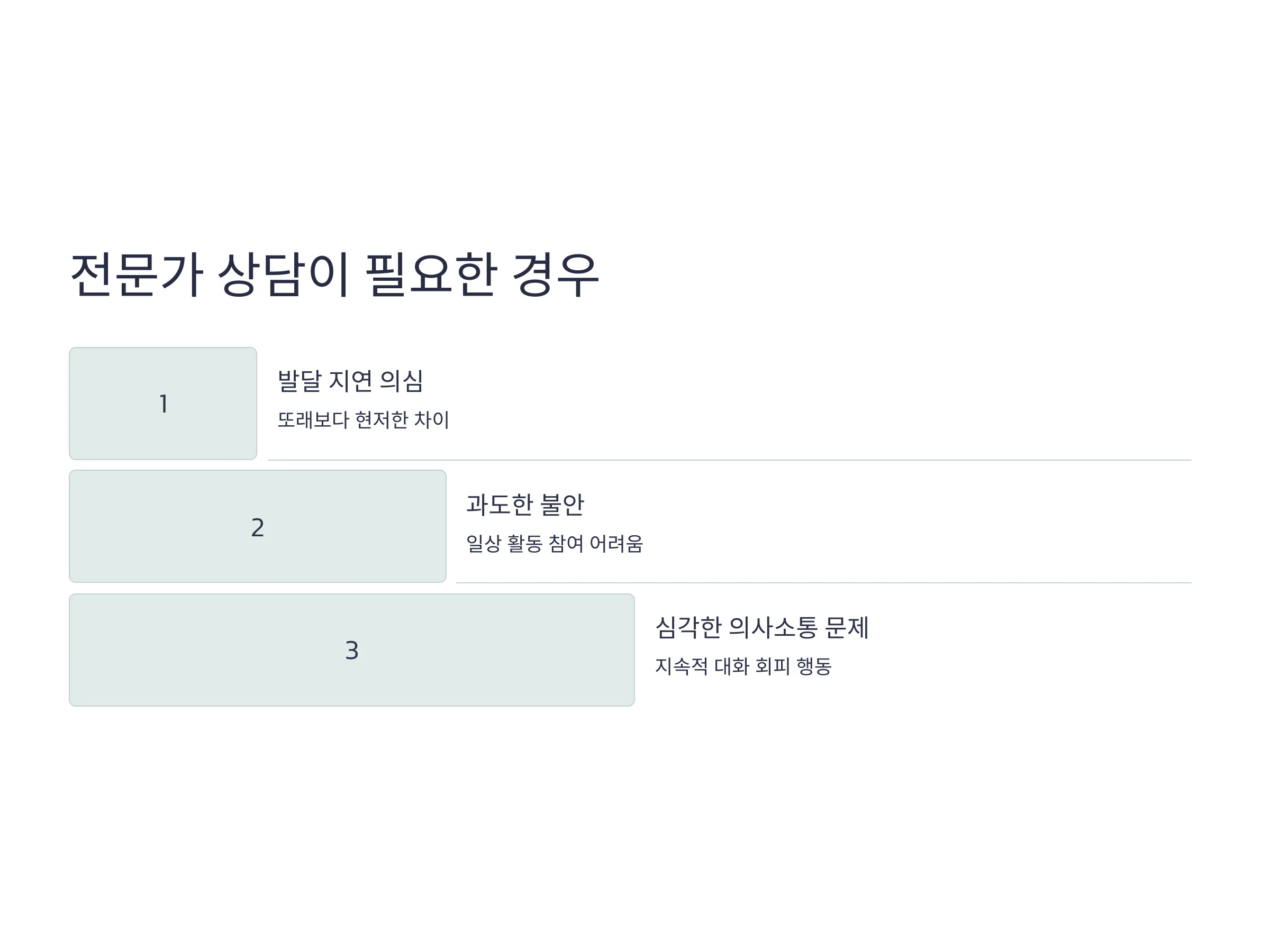Click the text 지속적 대화 회피 행동
Screen dimensions: 1270x952
[743, 666]
